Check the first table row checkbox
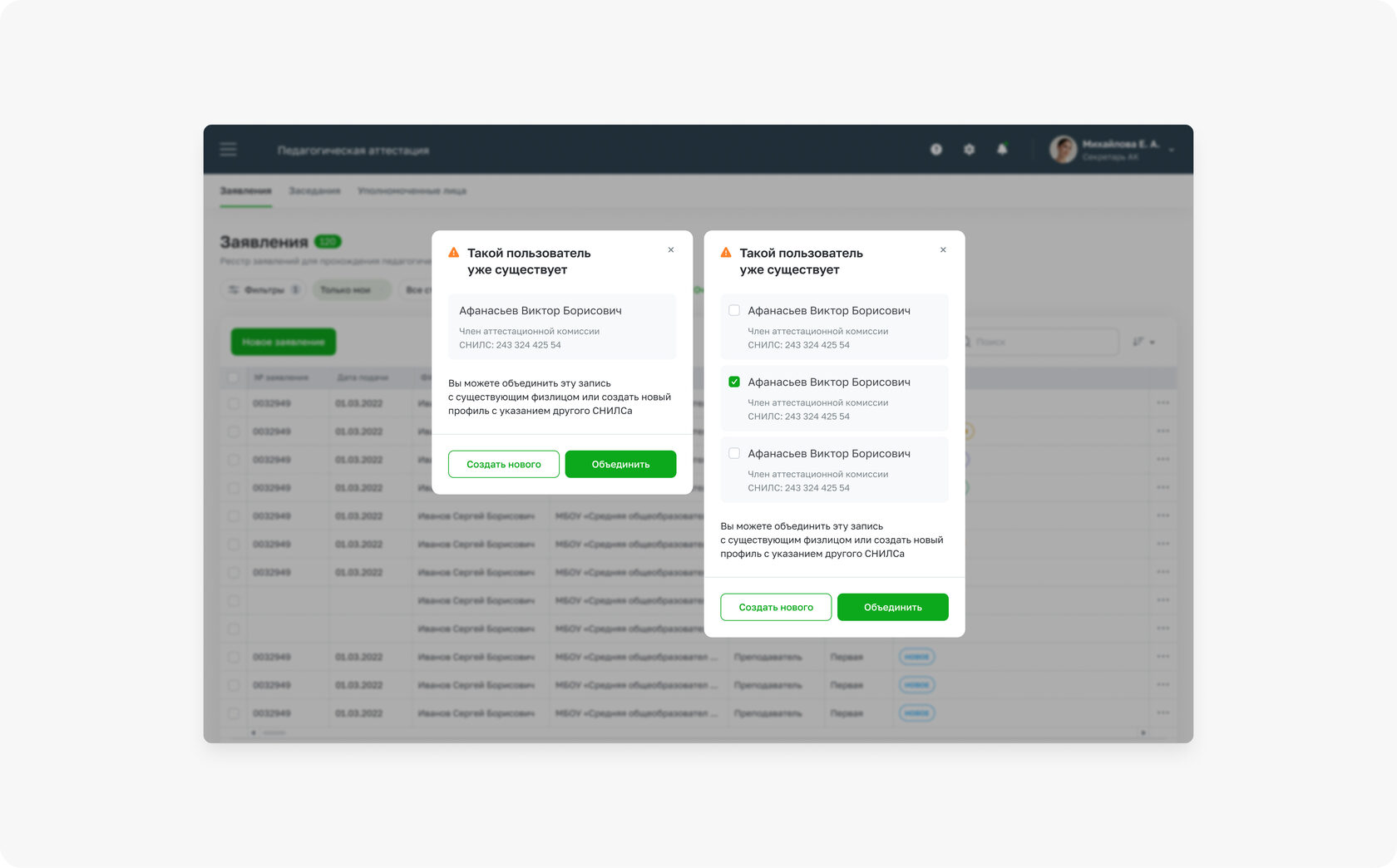 (x=234, y=403)
